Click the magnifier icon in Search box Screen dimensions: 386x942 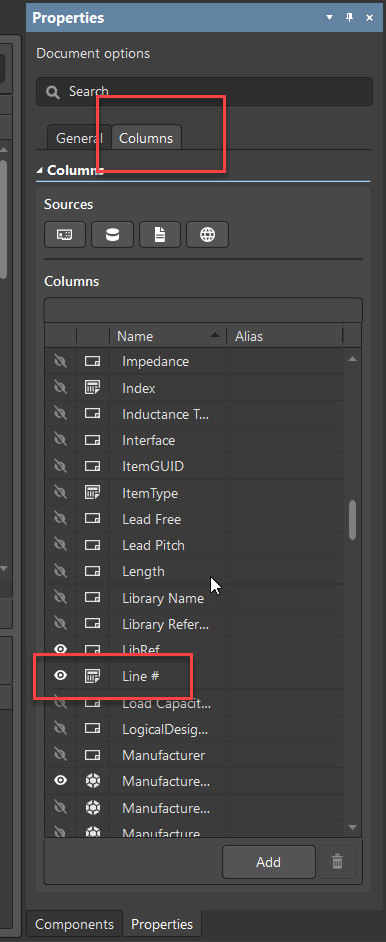[53, 92]
